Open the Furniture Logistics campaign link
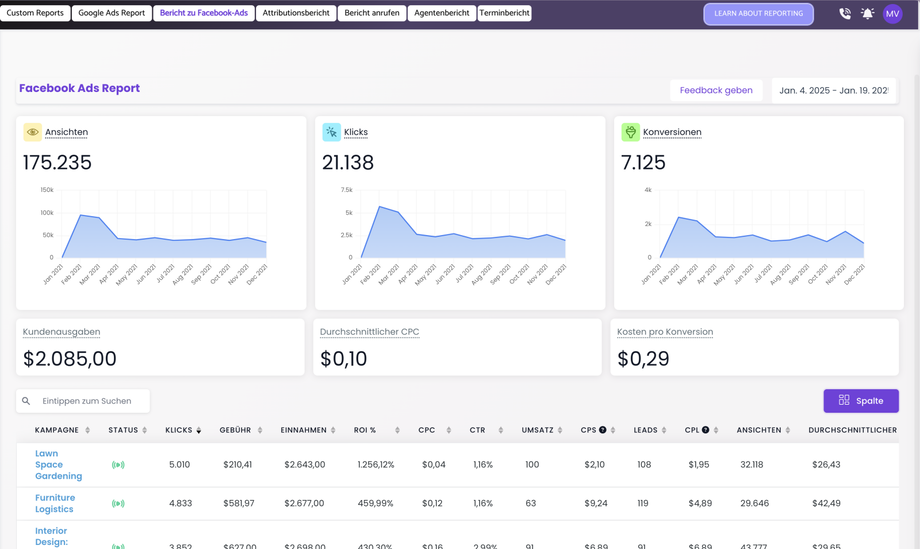 tap(55, 503)
